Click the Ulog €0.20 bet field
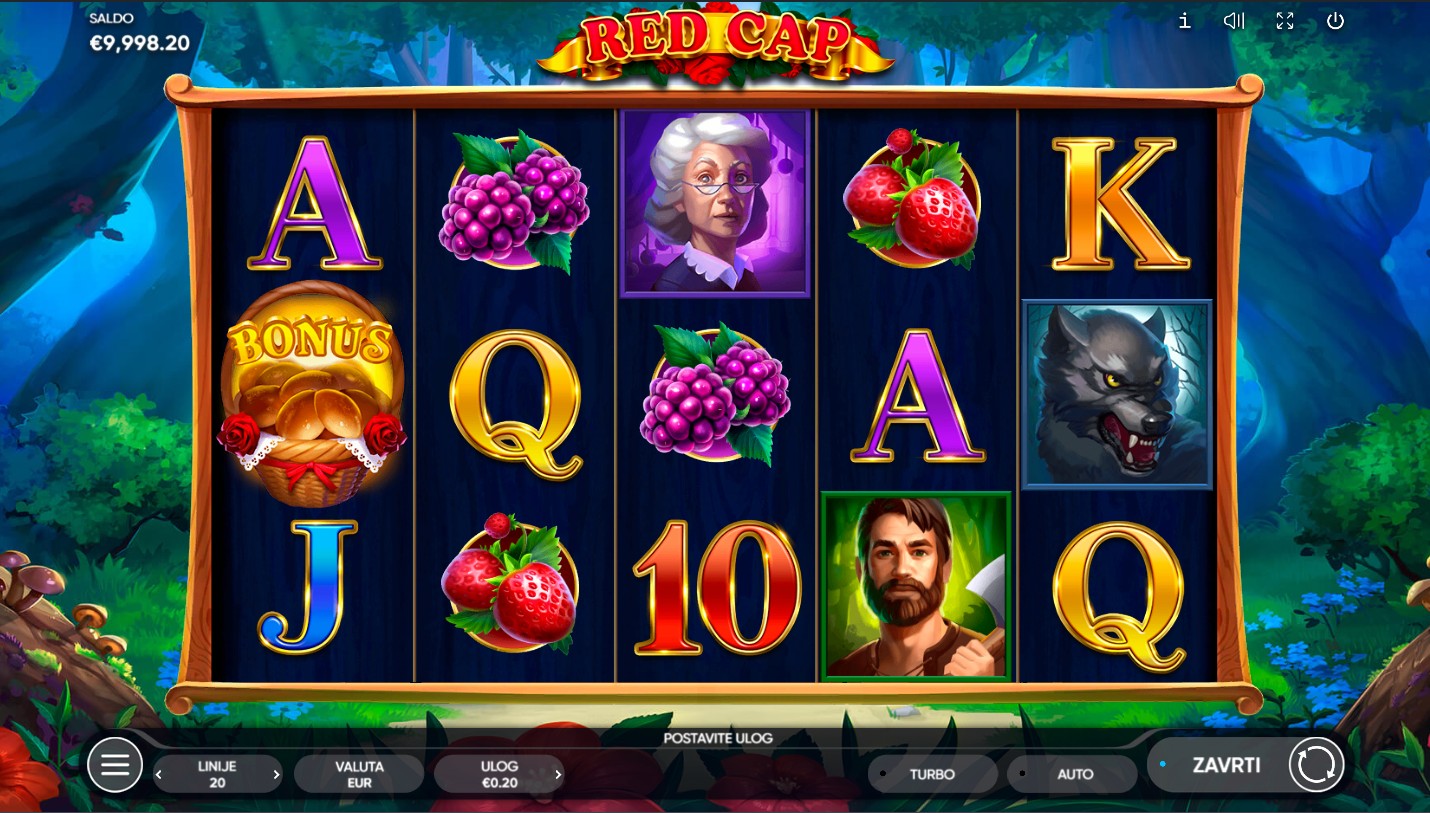The width and height of the screenshot is (1430, 813). (x=499, y=774)
